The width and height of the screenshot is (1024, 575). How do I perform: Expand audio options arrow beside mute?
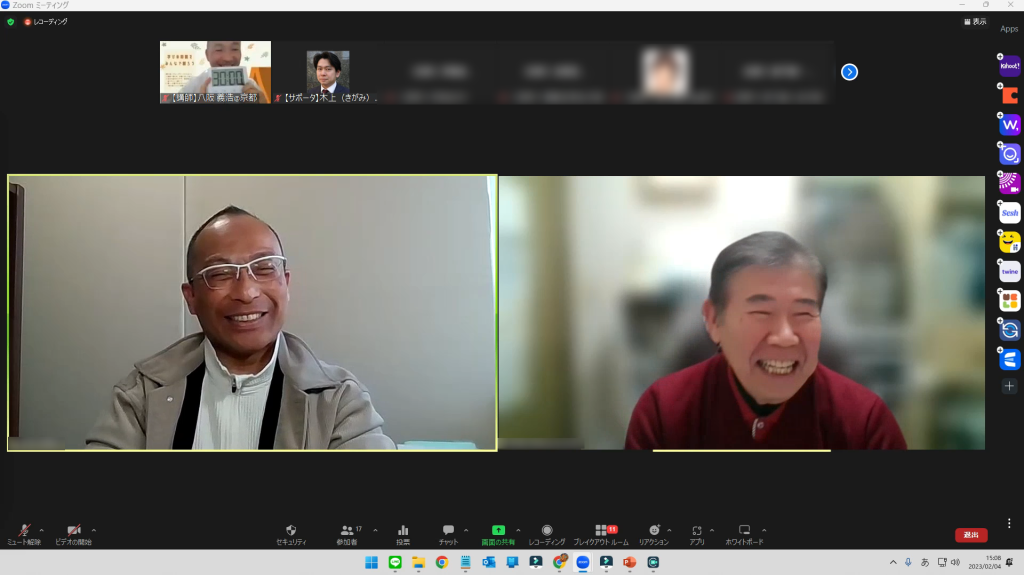click(x=41, y=530)
